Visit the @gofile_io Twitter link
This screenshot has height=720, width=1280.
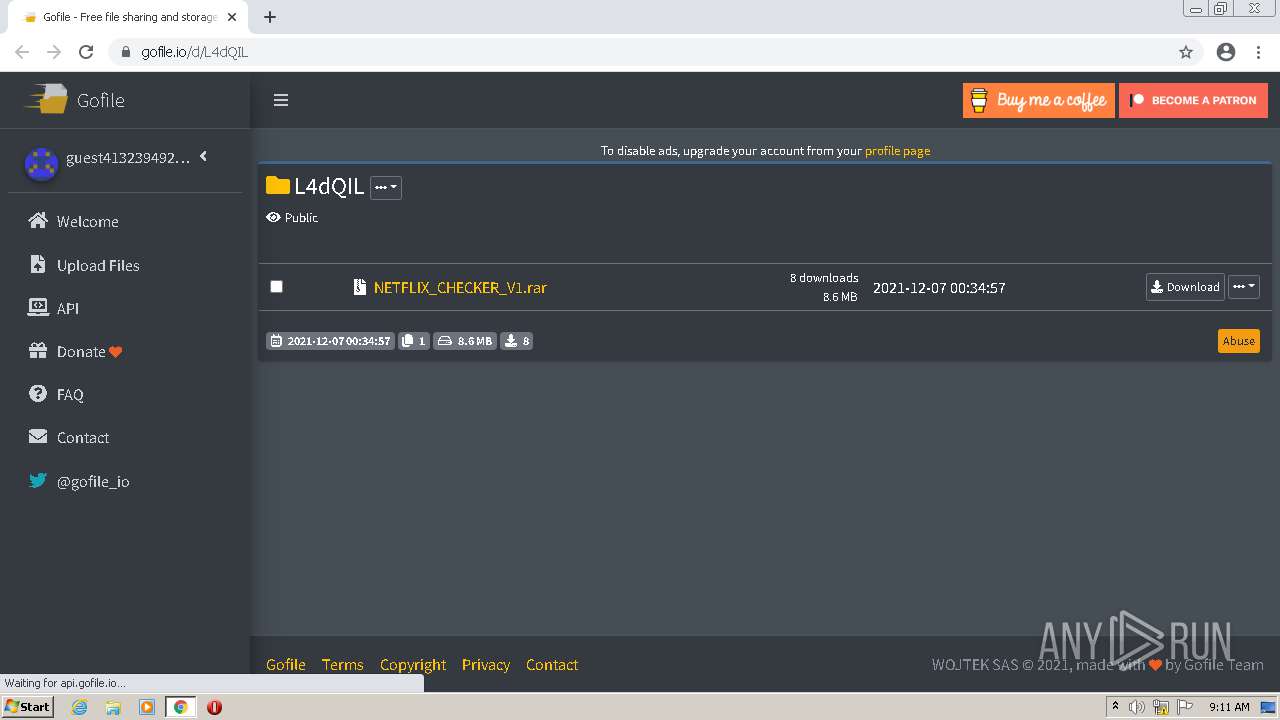93,481
